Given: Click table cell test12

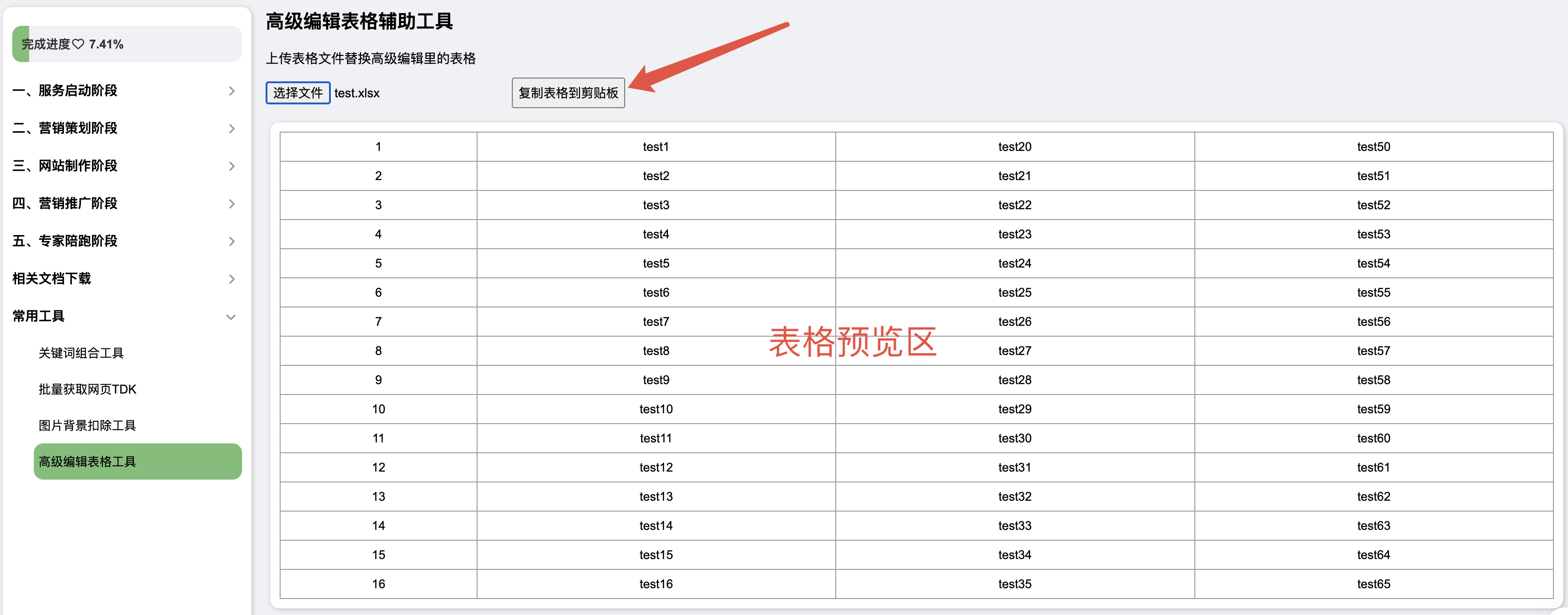Looking at the screenshot, I should 656,468.
